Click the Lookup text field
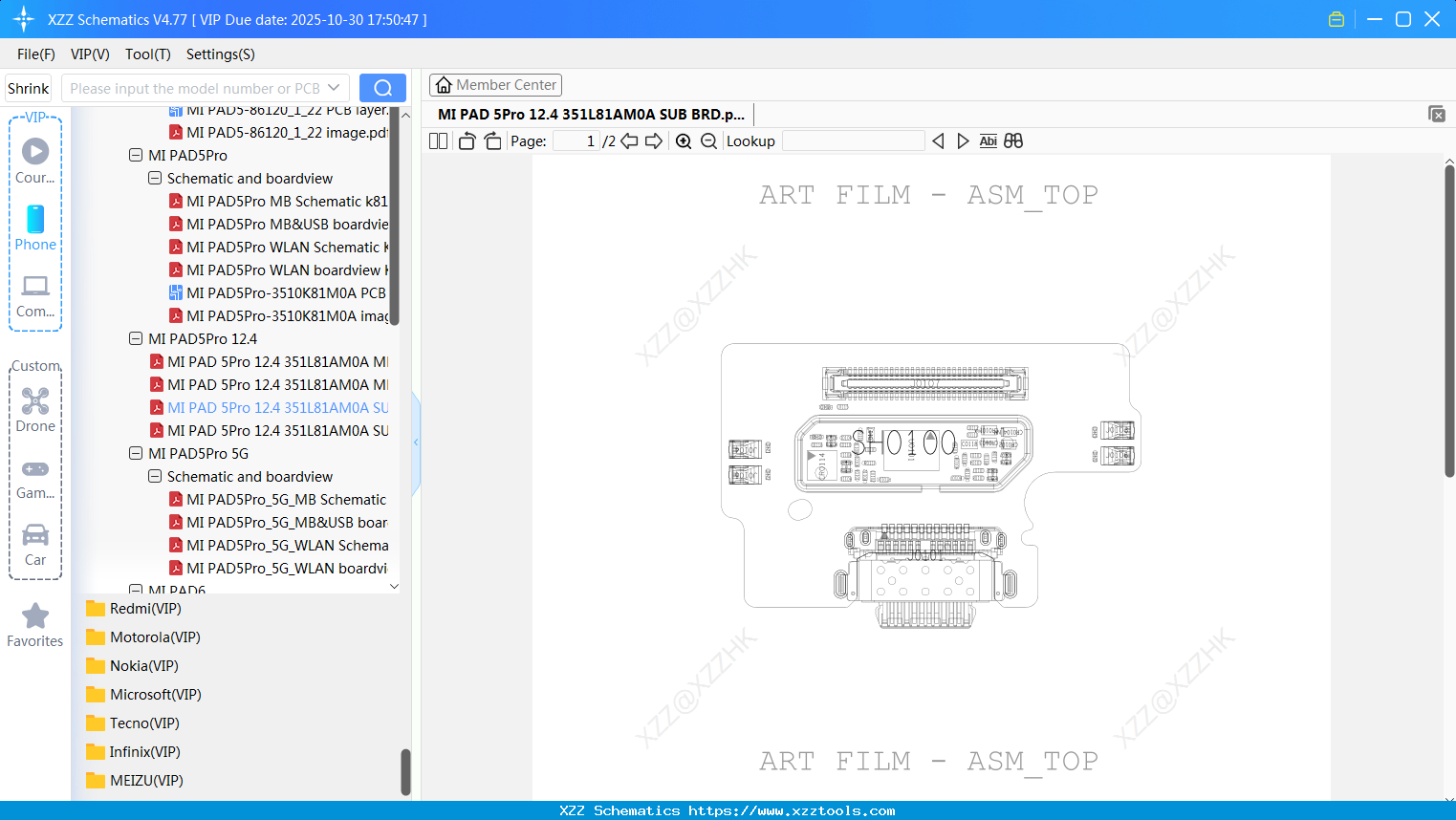Image resolution: width=1456 pixels, height=820 pixels. pyautogui.click(x=854, y=141)
